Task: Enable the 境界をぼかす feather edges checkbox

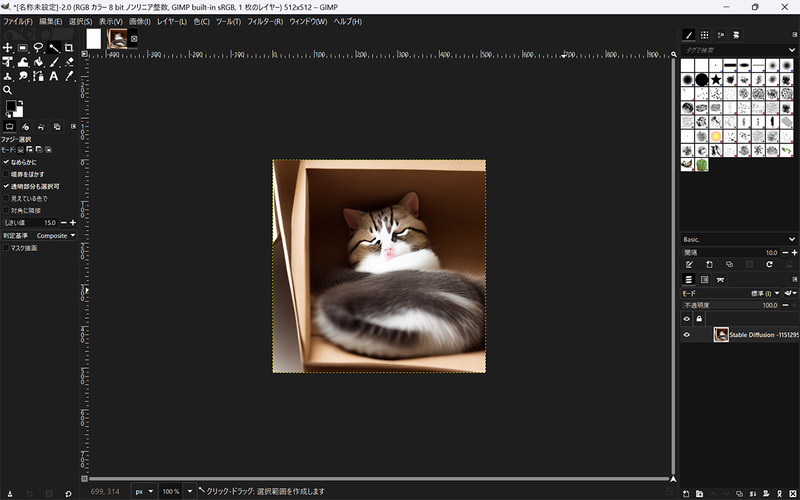Action: (x=6, y=174)
